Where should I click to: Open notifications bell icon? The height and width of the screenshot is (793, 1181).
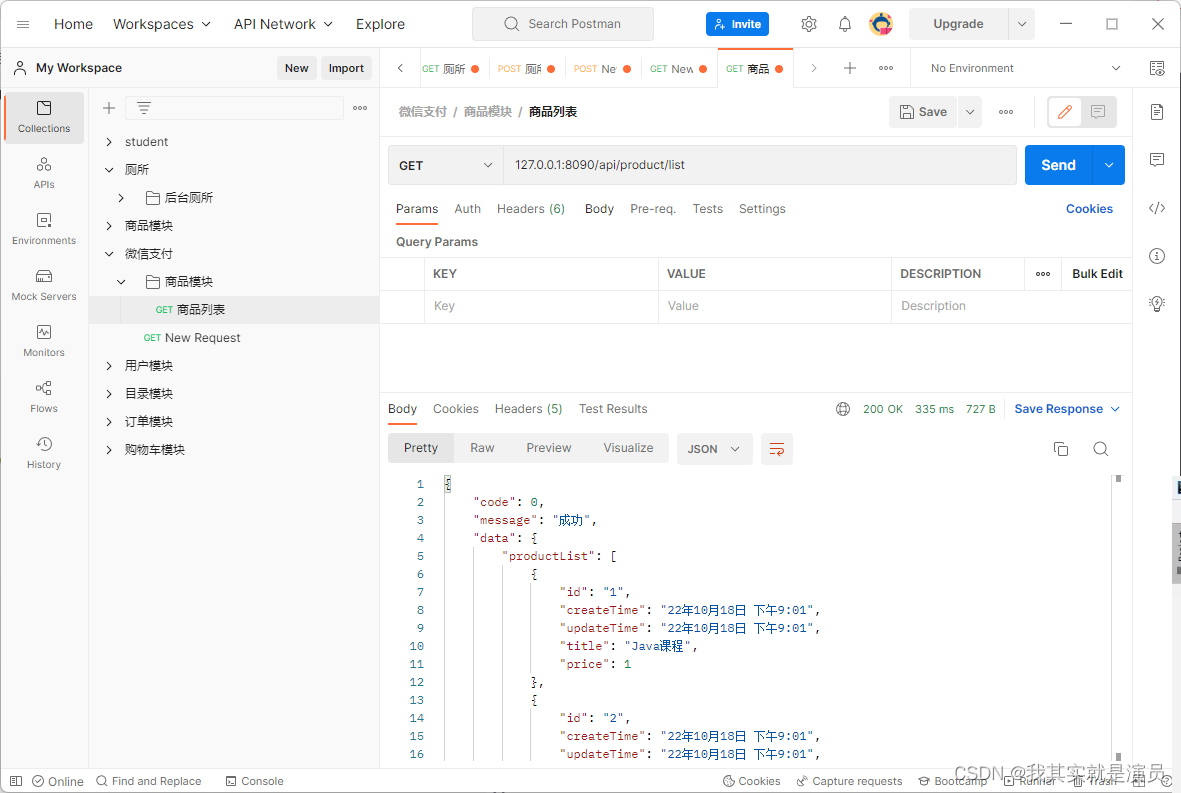[845, 24]
